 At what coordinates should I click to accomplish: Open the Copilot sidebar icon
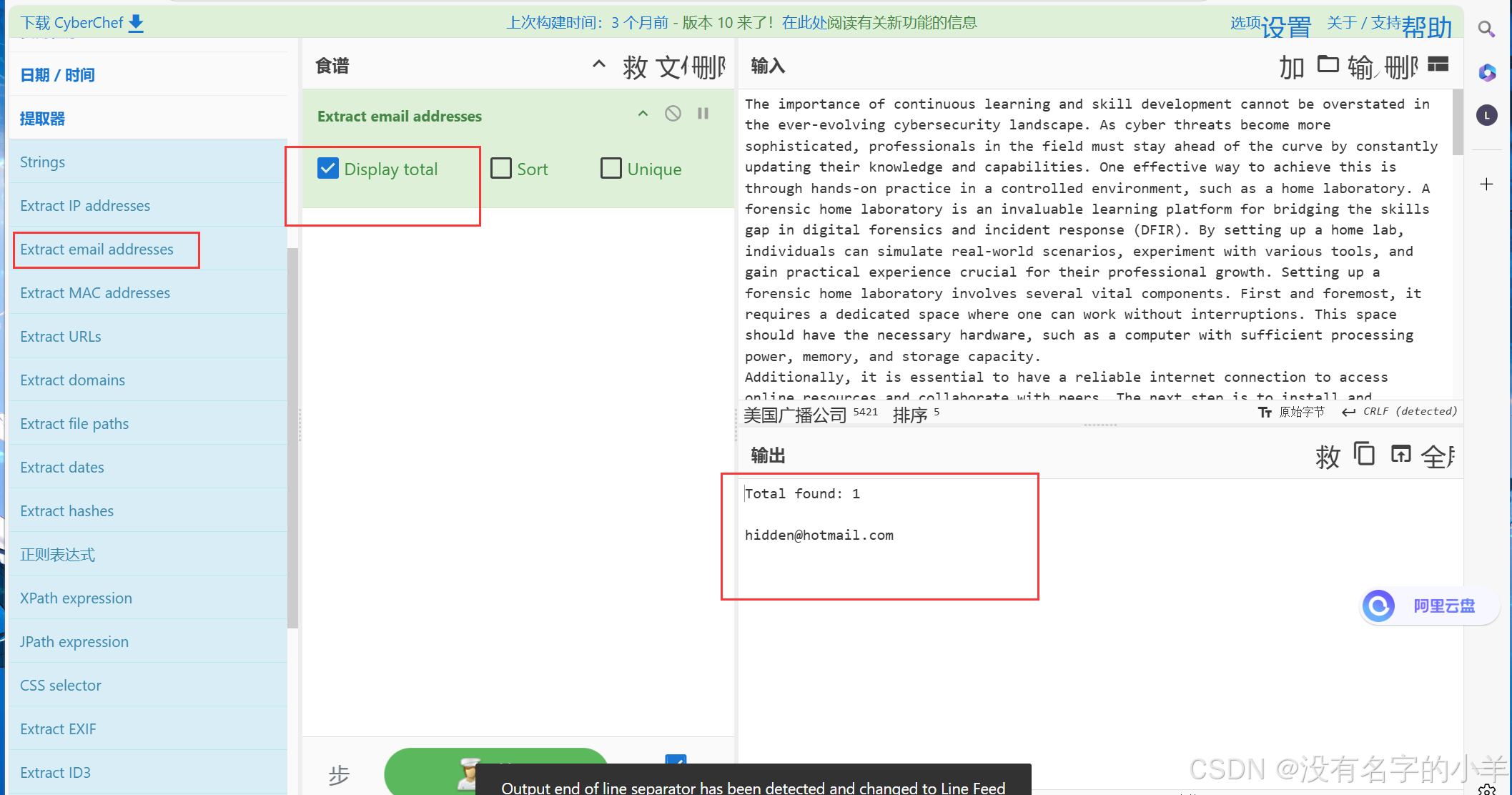coord(1487,72)
